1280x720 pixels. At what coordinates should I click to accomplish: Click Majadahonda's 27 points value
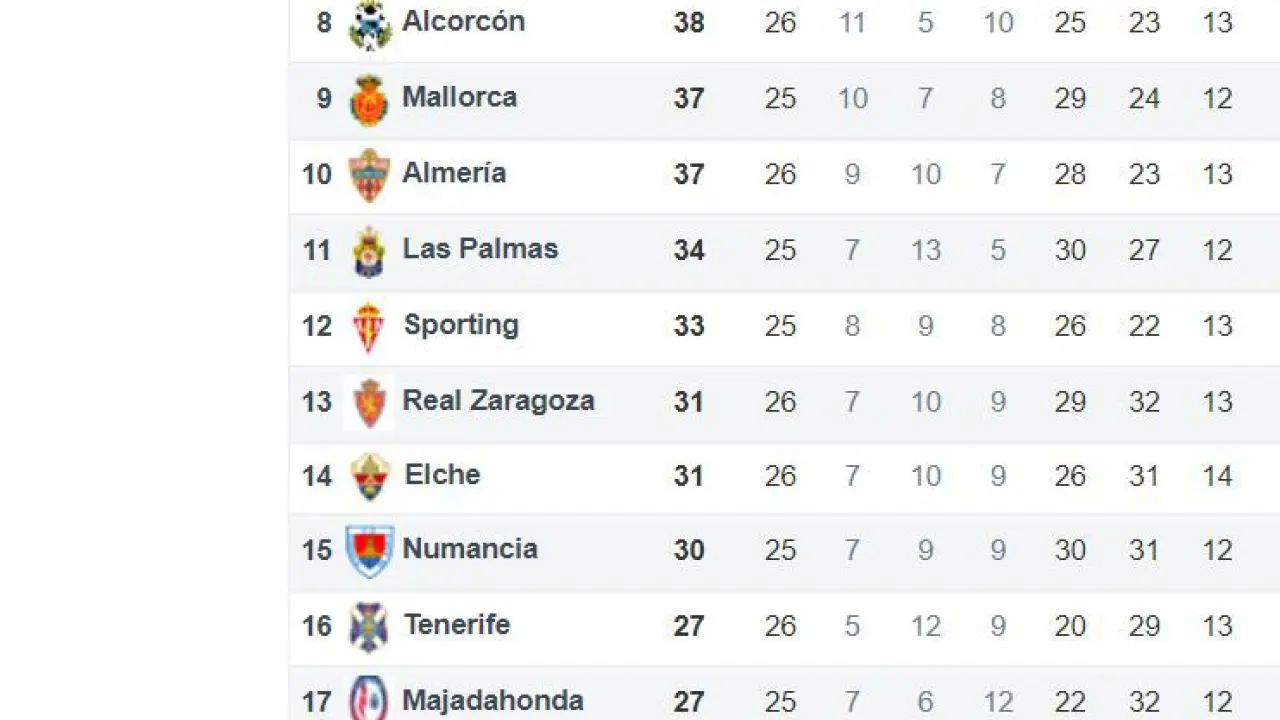coord(689,702)
